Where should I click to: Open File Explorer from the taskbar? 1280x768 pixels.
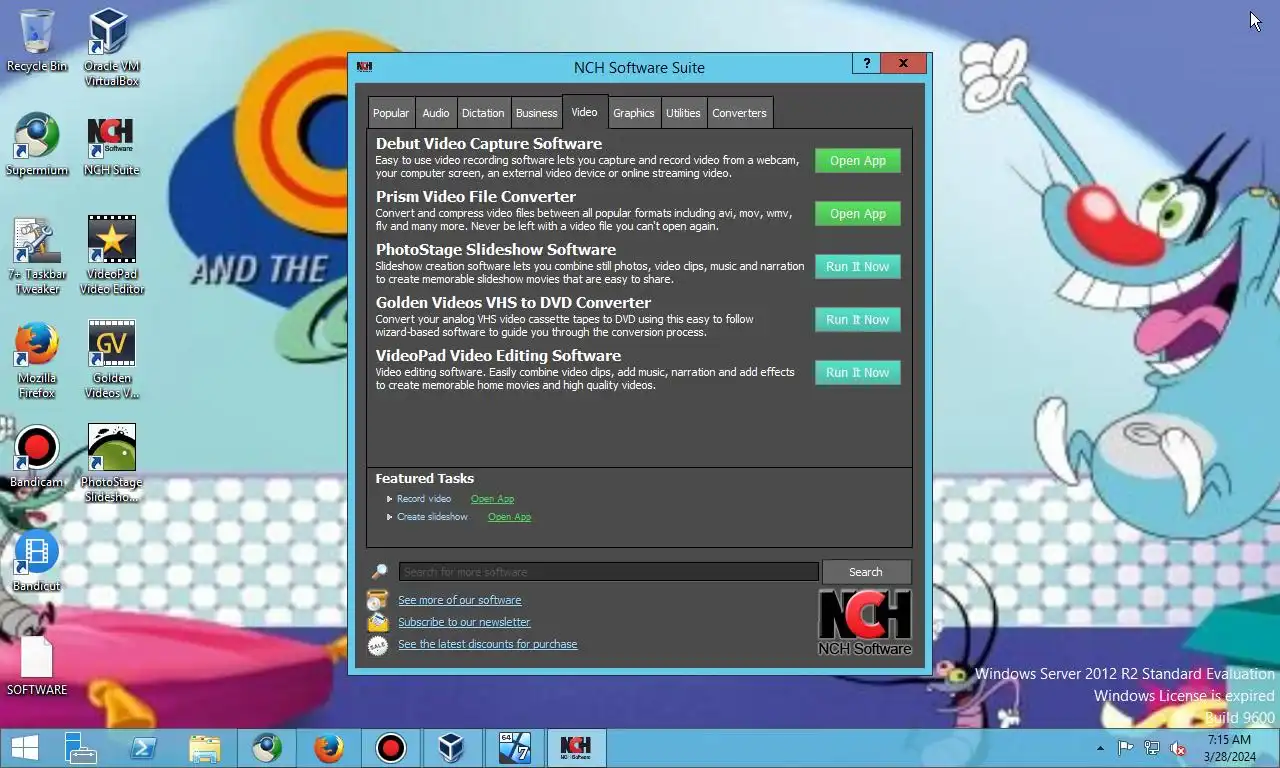click(205, 748)
